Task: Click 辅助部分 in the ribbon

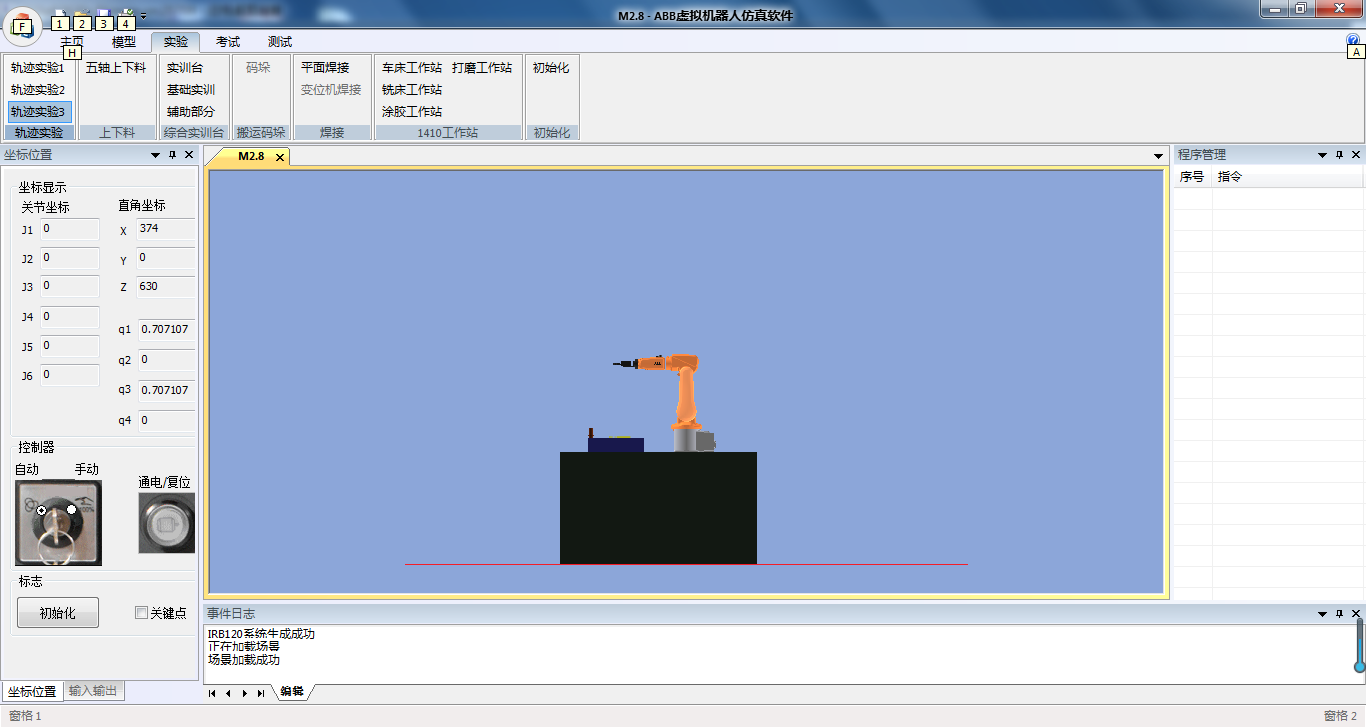Action: tap(191, 112)
